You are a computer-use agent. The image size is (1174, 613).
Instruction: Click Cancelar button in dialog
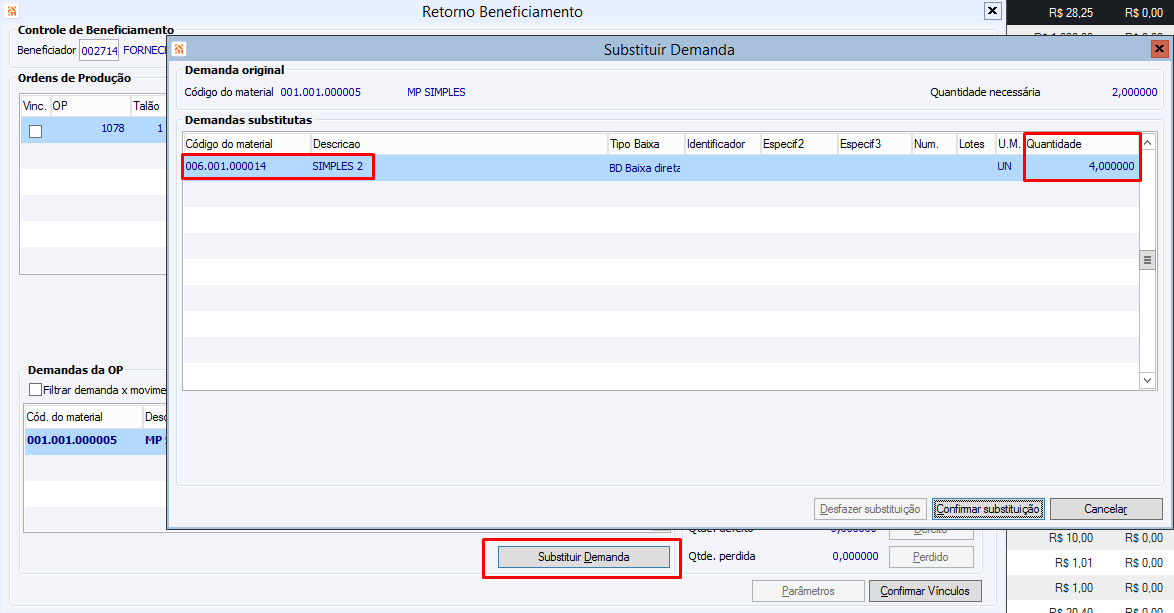[1106, 509]
